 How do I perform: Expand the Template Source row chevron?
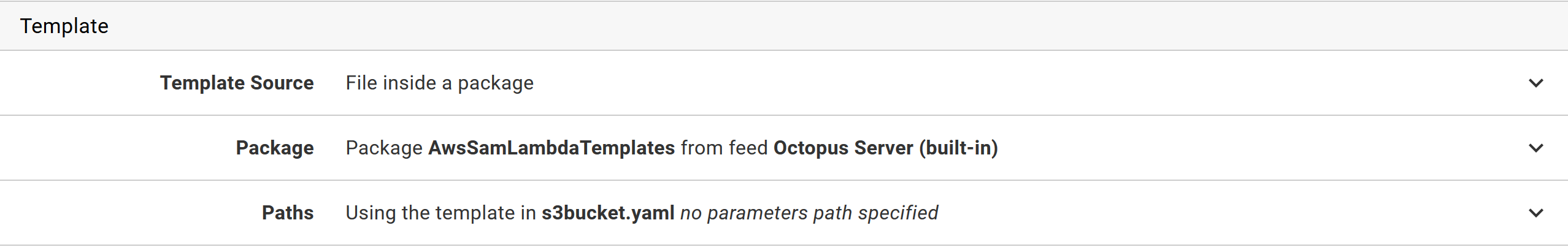coord(1535,83)
